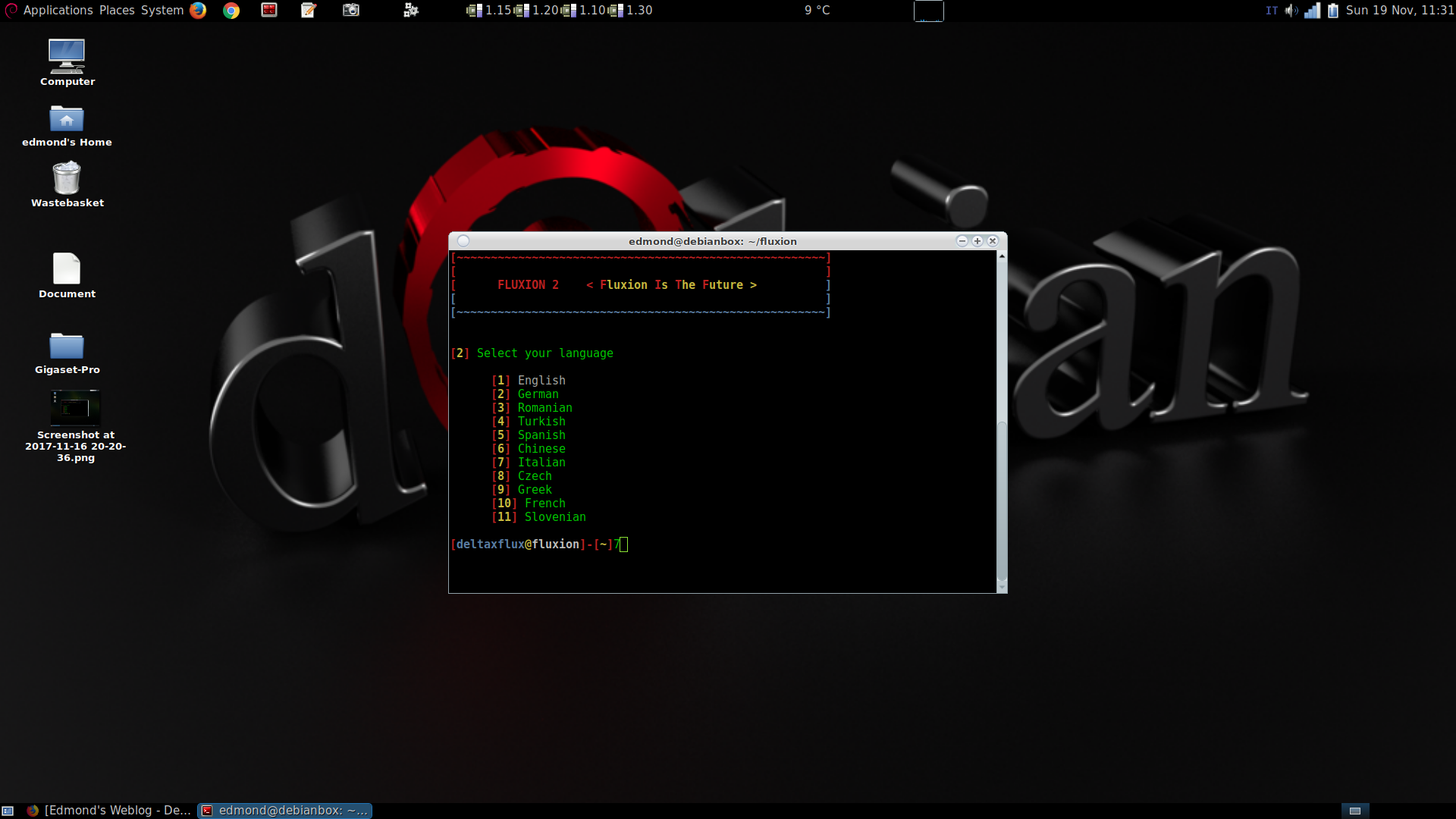The height and width of the screenshot is (819, 1456).
Task: Open the text editor notepad icon
Action: 309,10
